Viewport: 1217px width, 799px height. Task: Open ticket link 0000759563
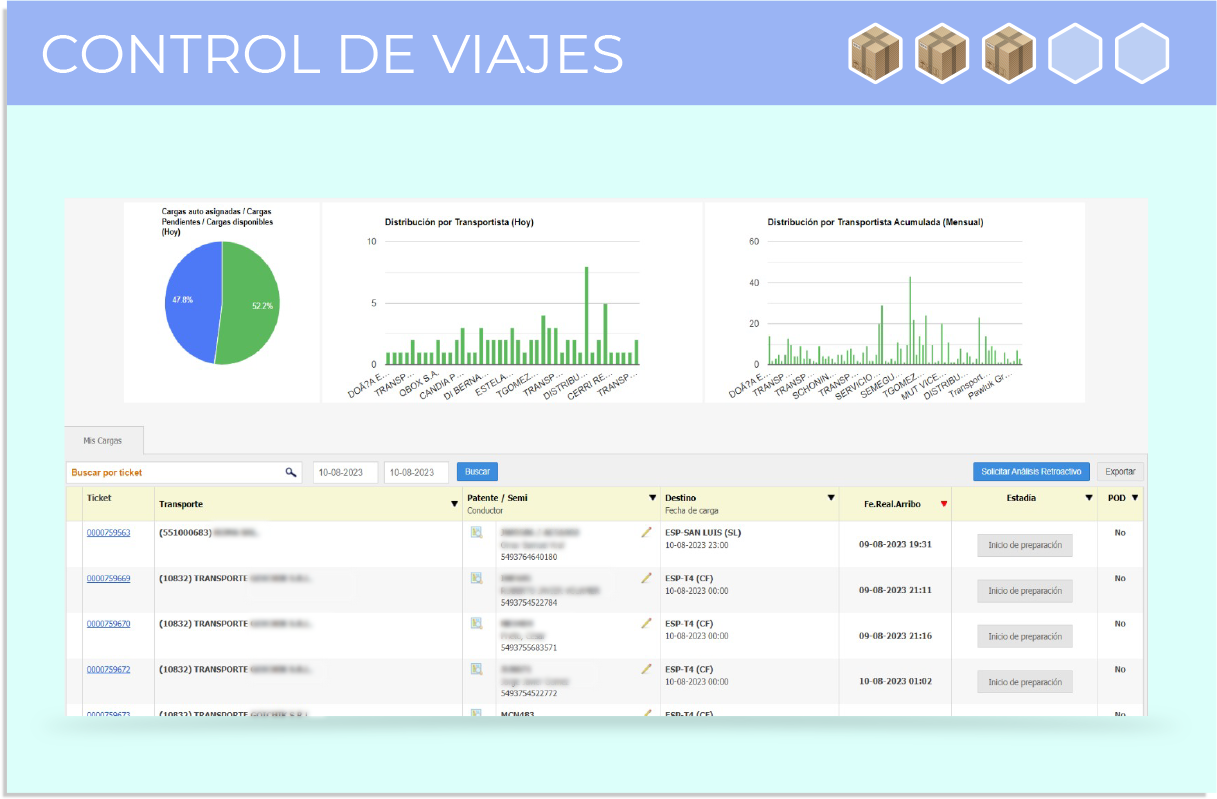click(108, 533)
